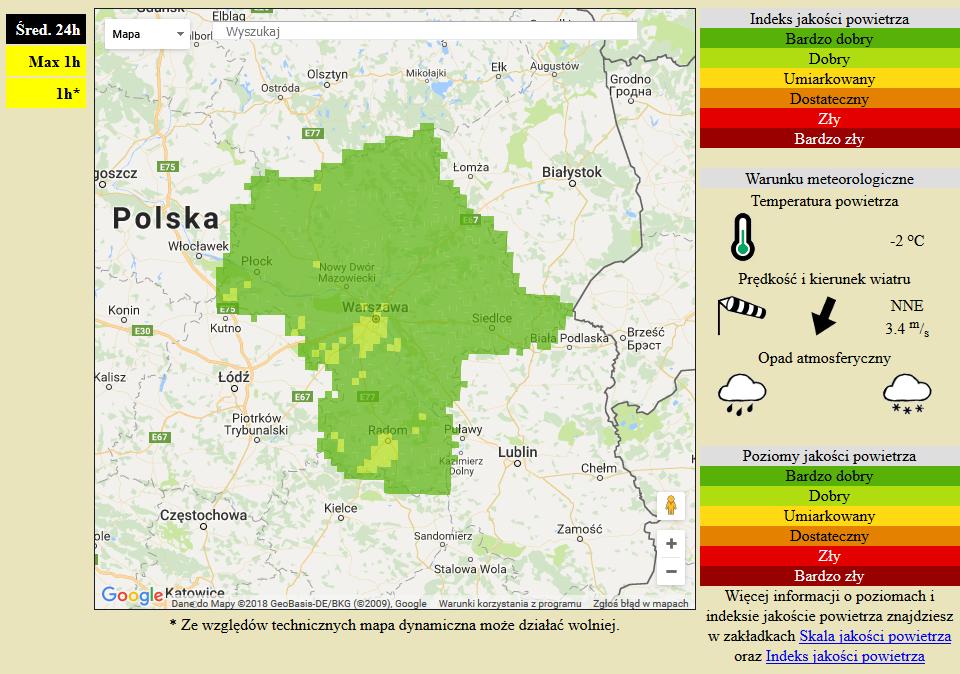The width and height of the screenshot is (960, 674).
Task: Click the Siedlce city label on map
Action: pyautogui.click(x=492, y=318)
